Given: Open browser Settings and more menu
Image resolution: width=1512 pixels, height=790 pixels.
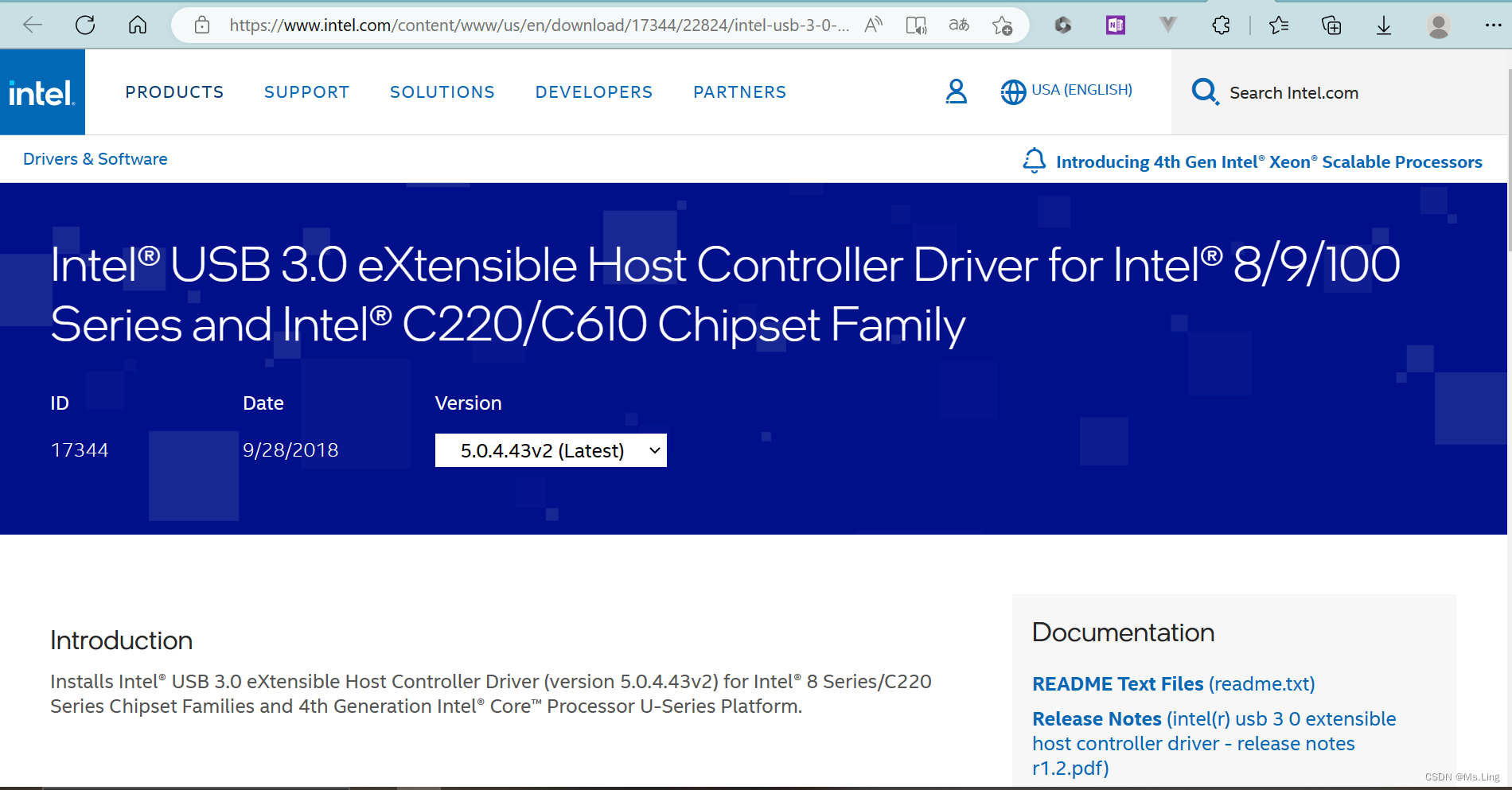Looking at the screenshot, I should pos(1493,25).
